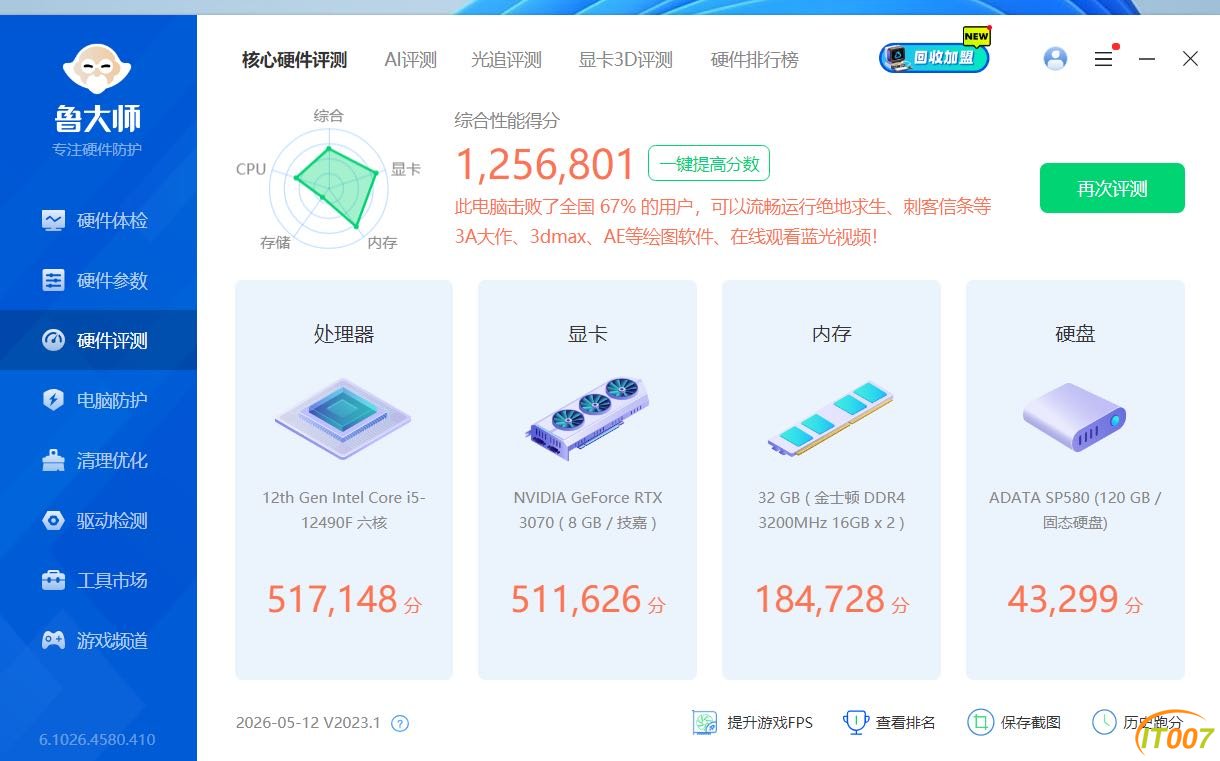Click 提升游戏FPS link text

pyautogui.click(x=770, y=722)
